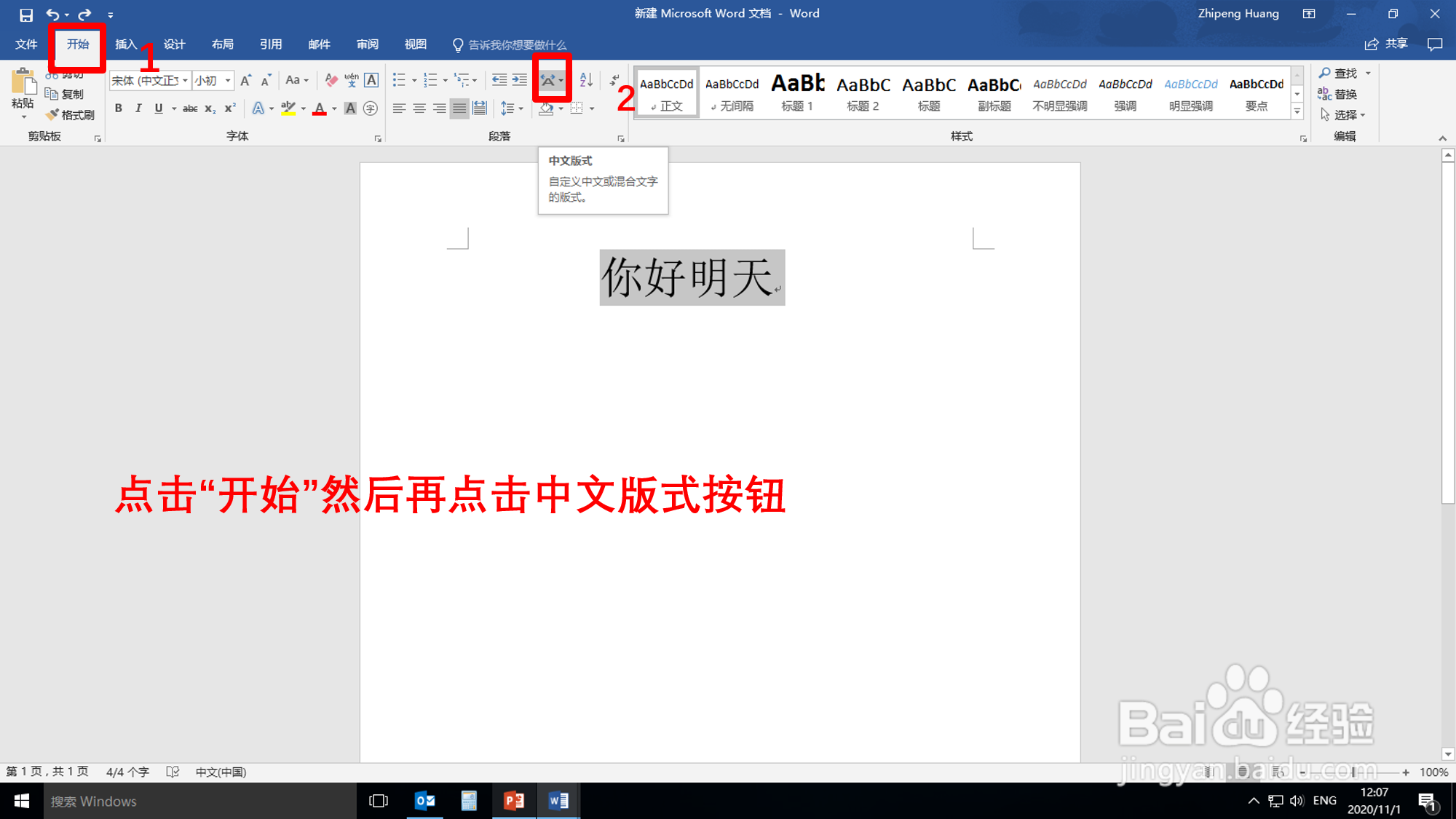Open the font size dropdown (小初)

point(228,80)
